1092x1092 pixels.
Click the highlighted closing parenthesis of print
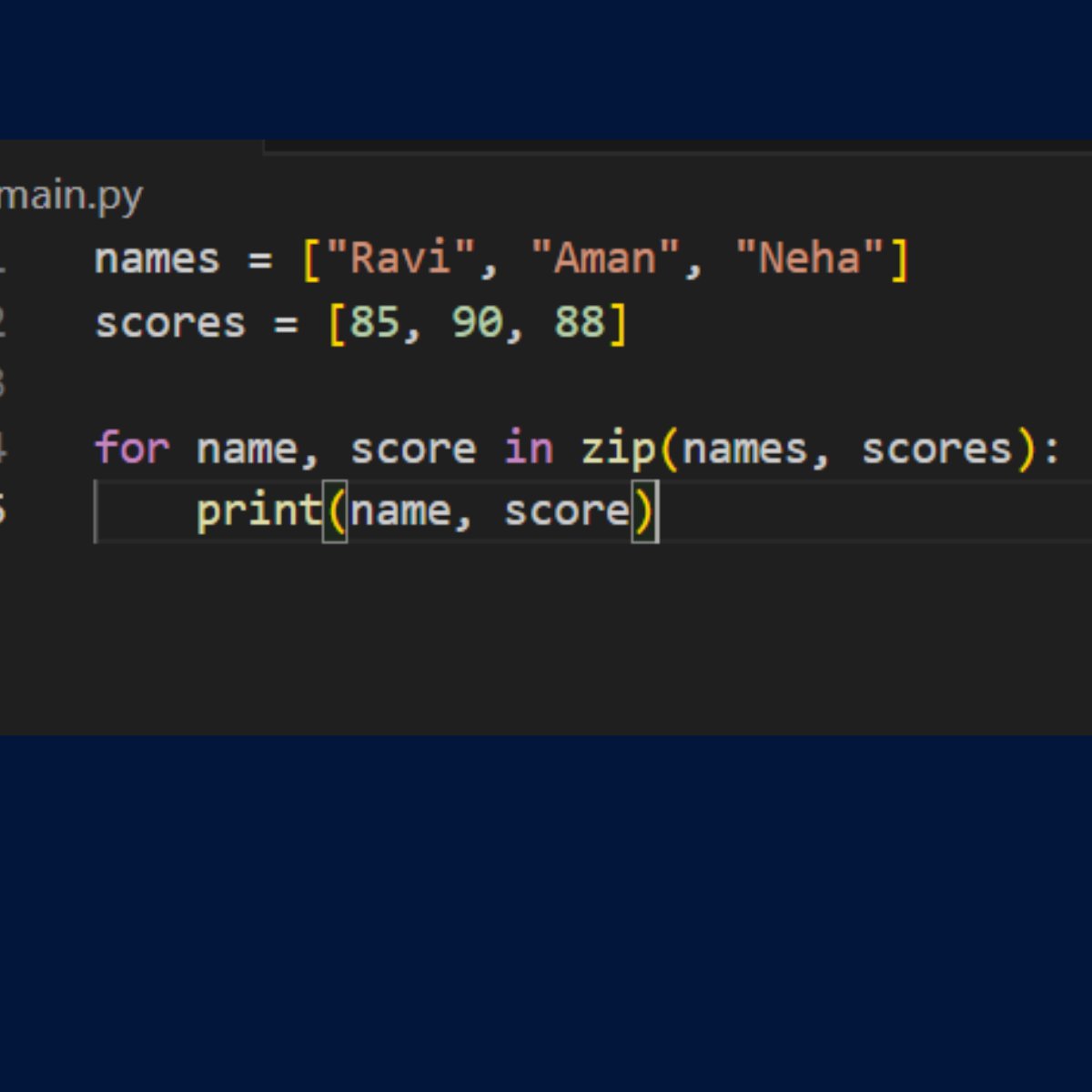tap(644, 511)
